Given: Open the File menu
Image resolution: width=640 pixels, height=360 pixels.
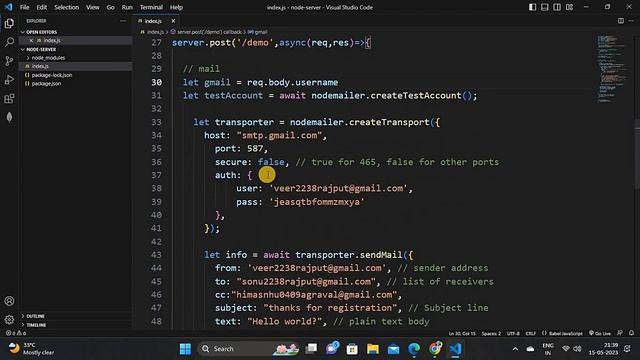Looking at the screenshot, I should (24, 7).
